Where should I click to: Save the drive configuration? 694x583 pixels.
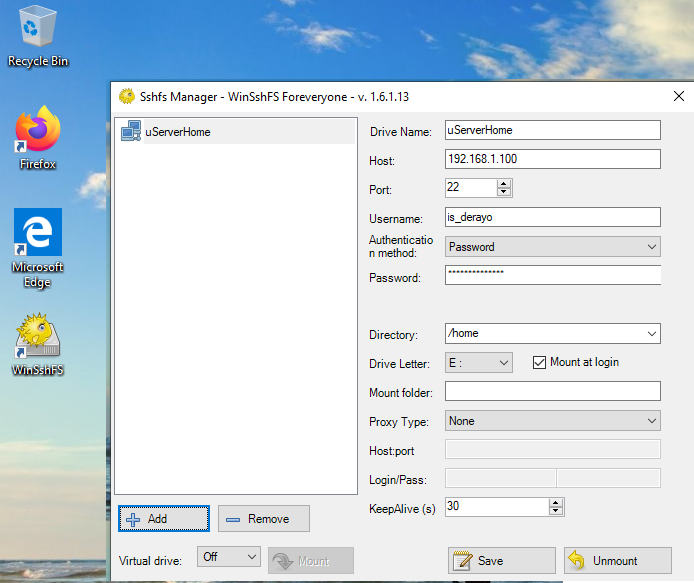(x=501, y=560)
